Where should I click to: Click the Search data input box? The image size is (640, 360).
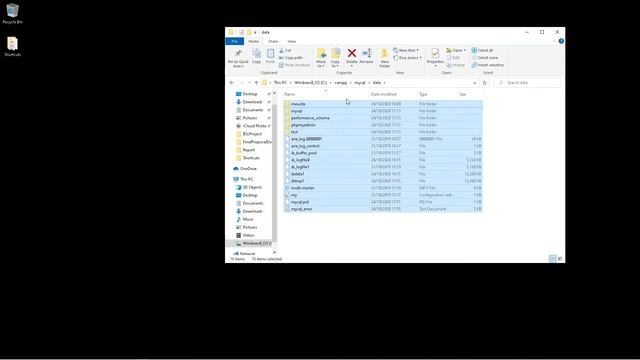[527, 83]
